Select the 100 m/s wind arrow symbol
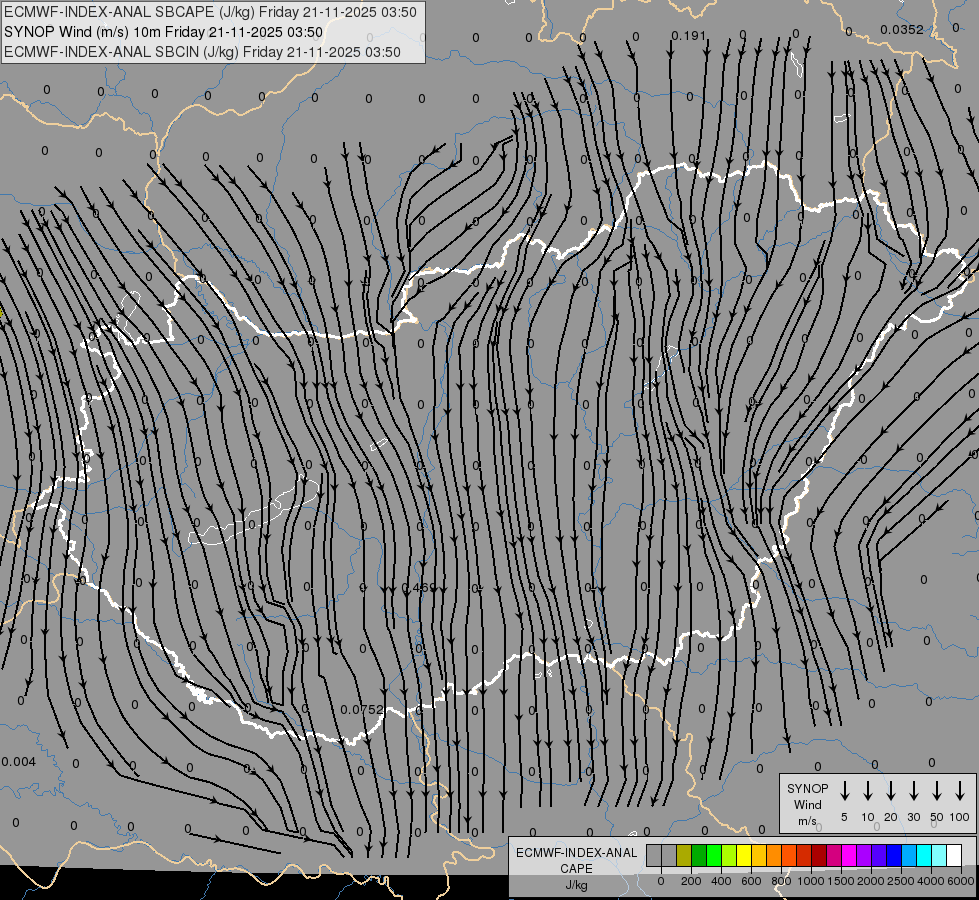The height and width of the screenshot is (900, 979). pyautogui.click(x=960, y=791)
